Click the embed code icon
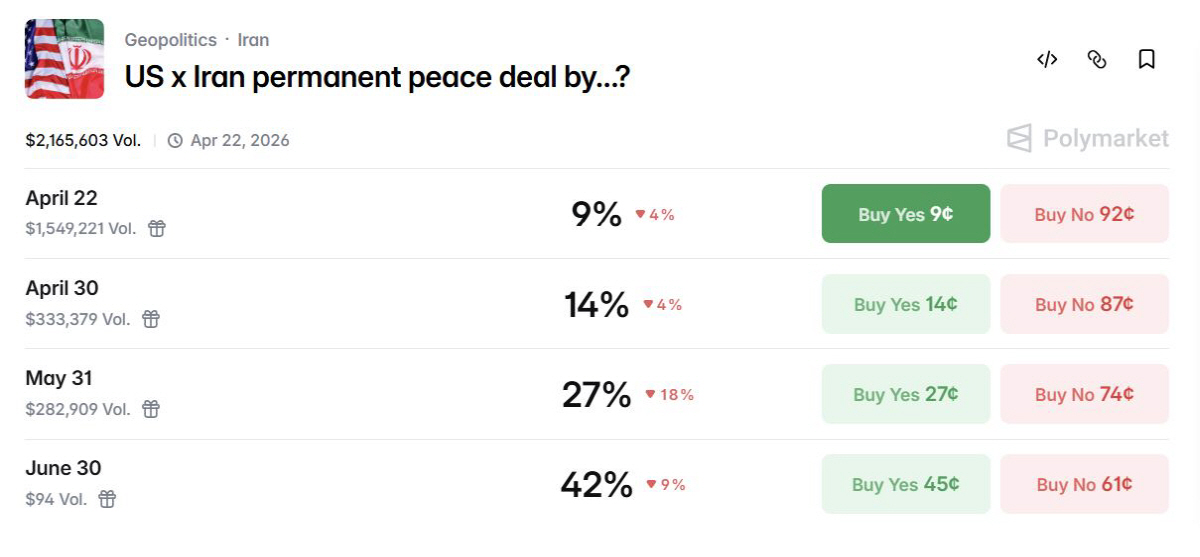 pos(1047,60)
